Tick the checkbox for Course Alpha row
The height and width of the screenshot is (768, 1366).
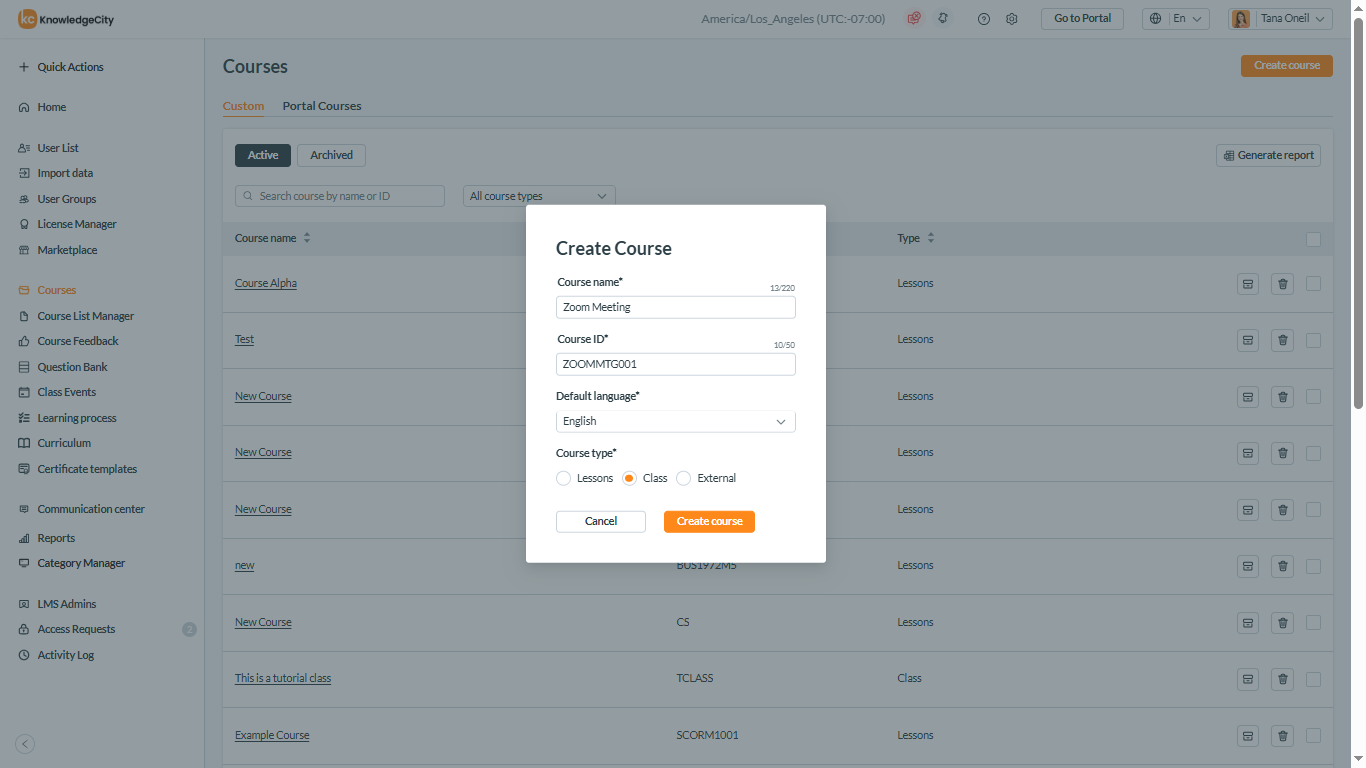pyautogui.click(x=1313, y=284)
